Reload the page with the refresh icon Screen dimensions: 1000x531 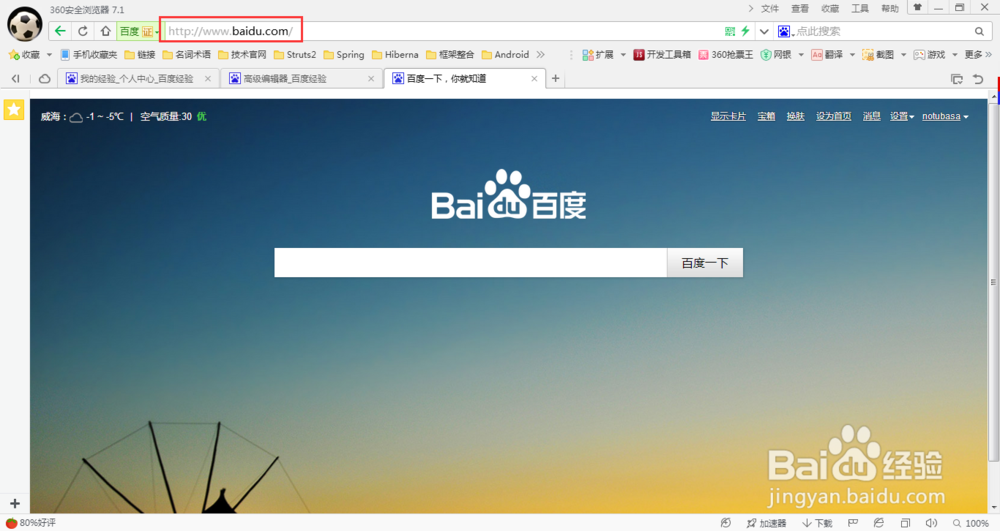click(x=83, y=31)
